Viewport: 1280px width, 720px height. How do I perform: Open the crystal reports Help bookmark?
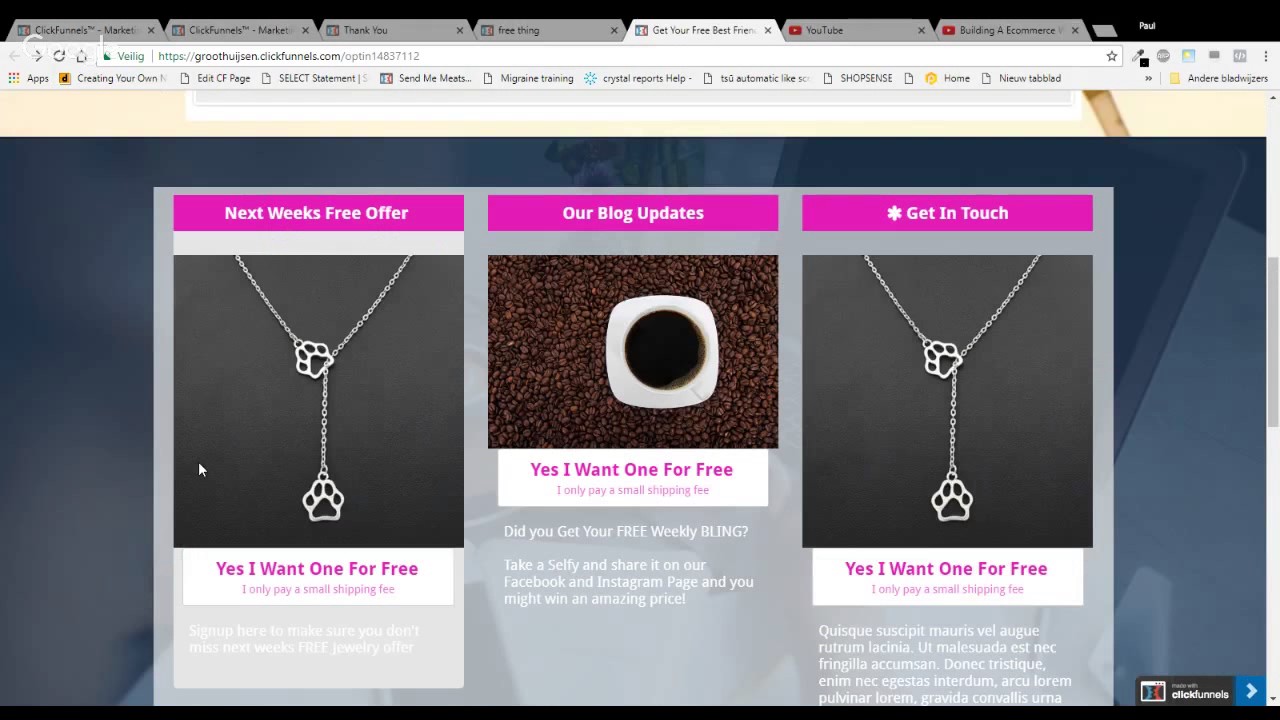(638, 78)
